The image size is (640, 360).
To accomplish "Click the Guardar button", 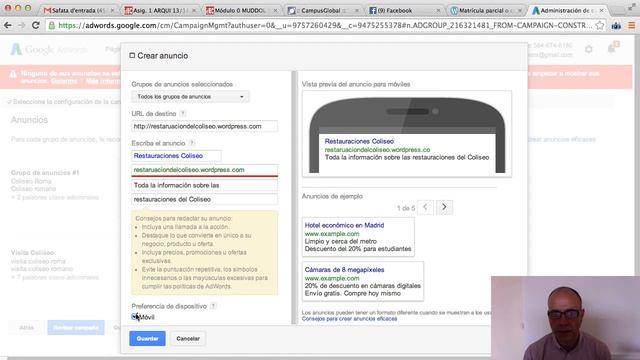I will pyautogui.click(x=147, y=338).
